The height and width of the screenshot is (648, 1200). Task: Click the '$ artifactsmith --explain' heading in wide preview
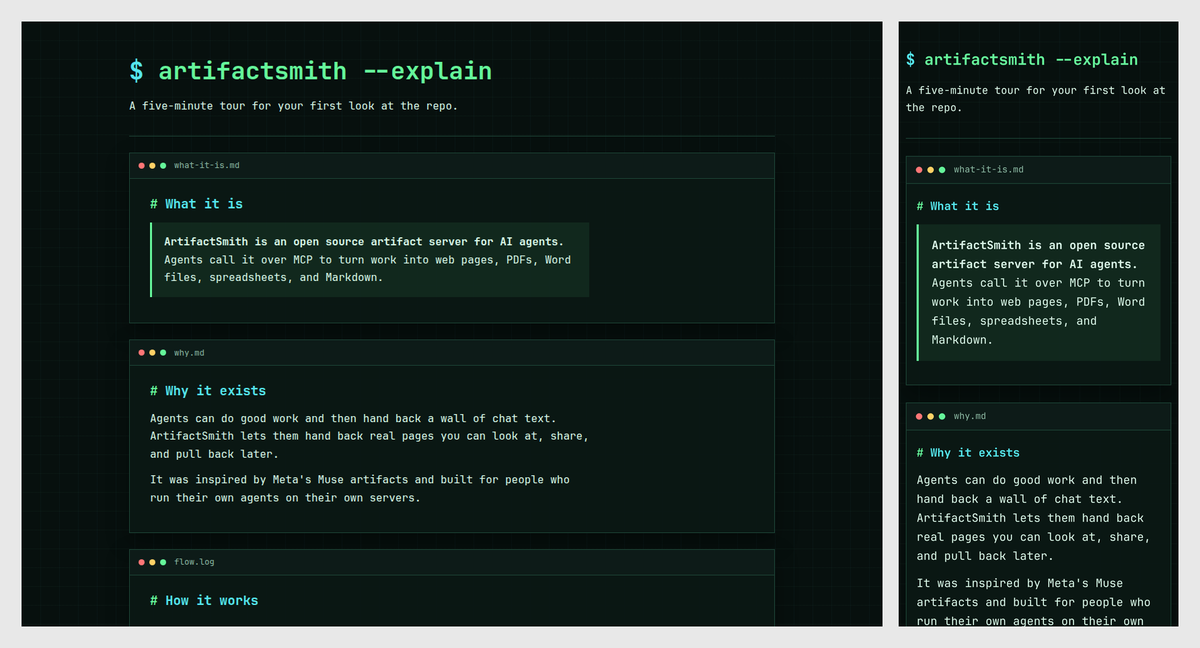311,71
